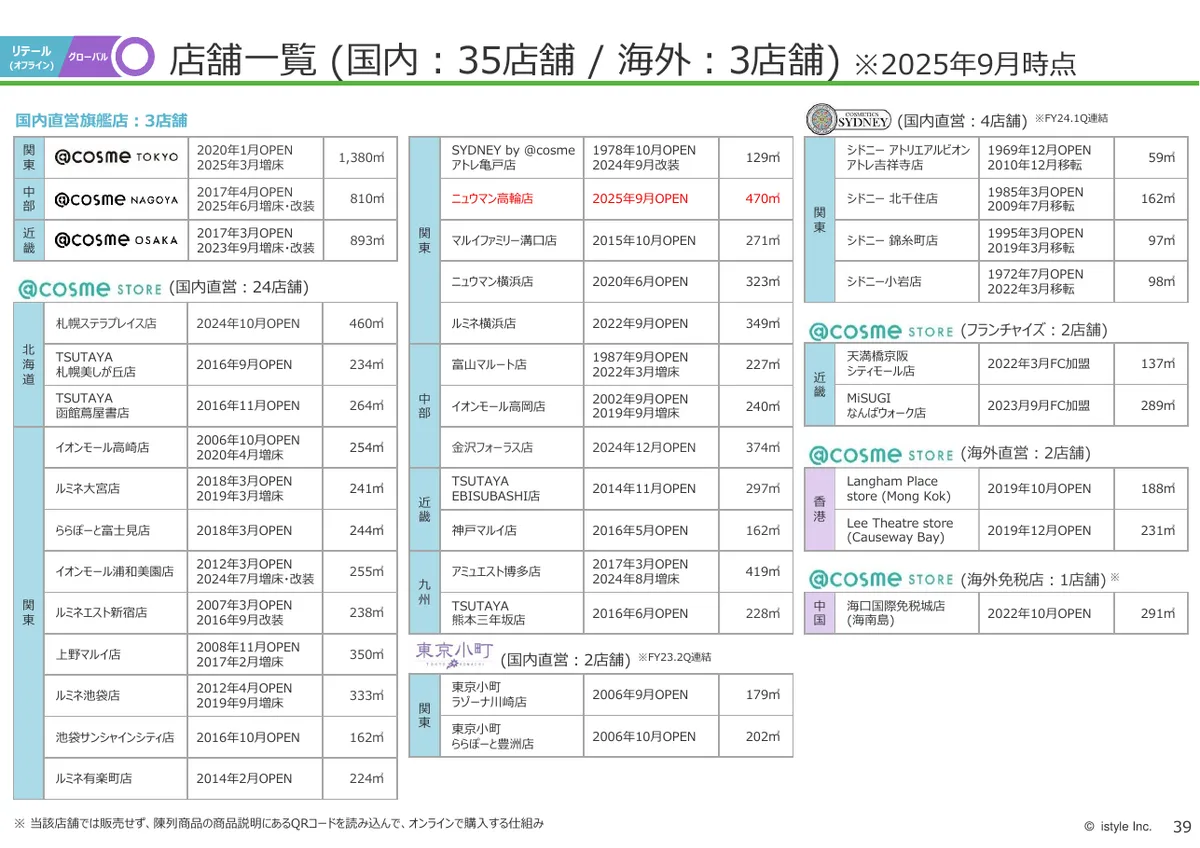
Task: Select the 富山マルート店 cell
Action: tap(511, 365)
